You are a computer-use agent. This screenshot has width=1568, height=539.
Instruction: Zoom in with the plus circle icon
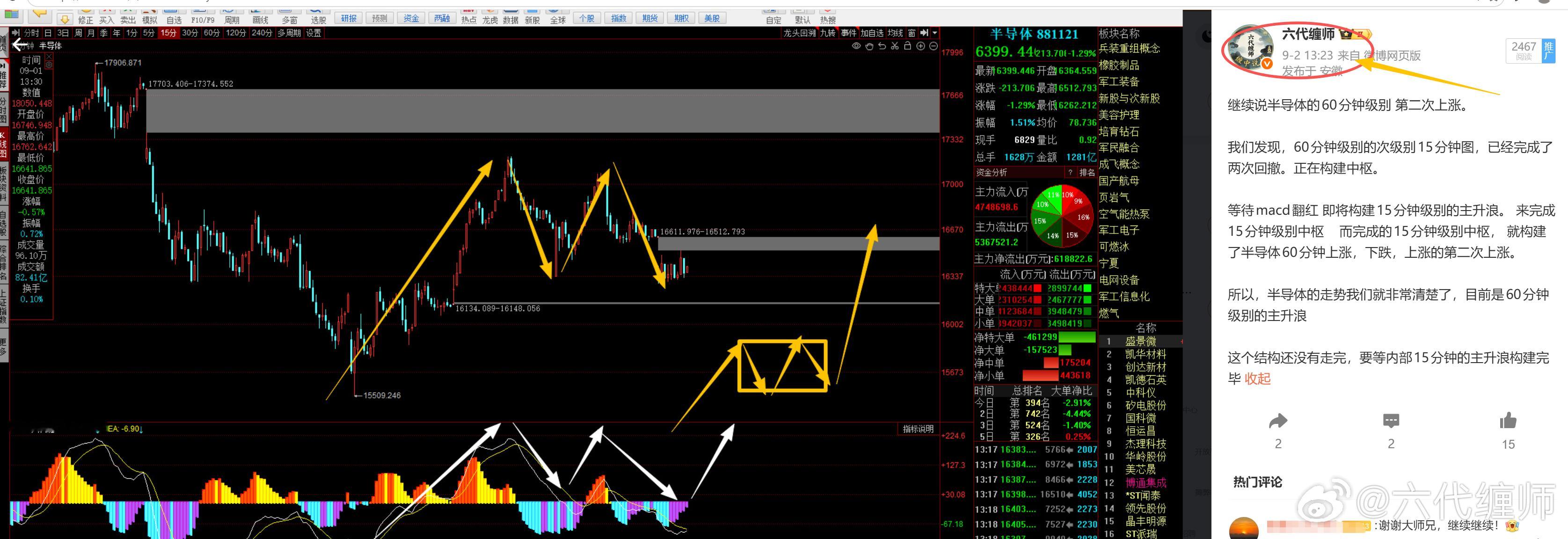(x=920, y=46)
